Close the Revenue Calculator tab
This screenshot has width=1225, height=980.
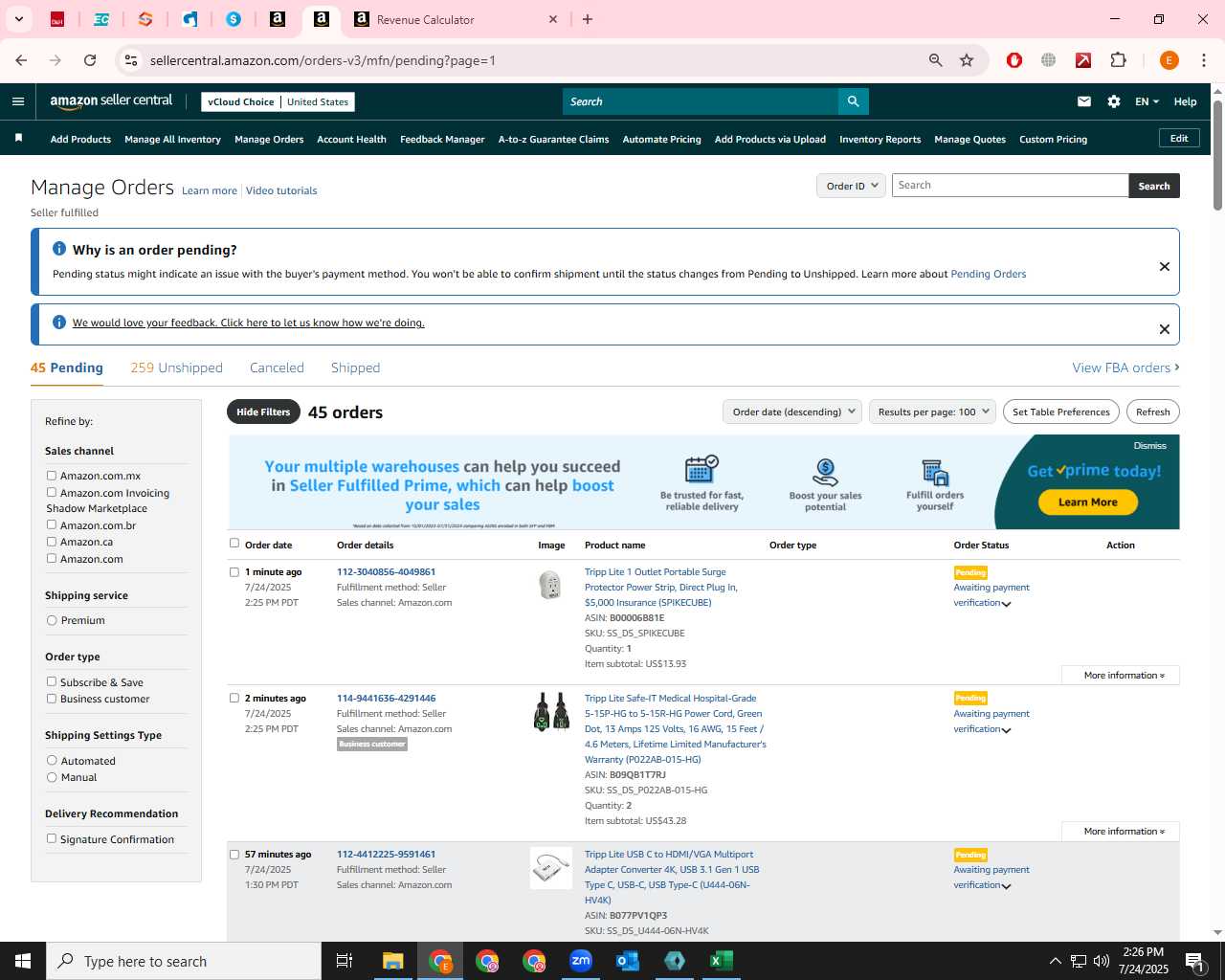(553, 19)
